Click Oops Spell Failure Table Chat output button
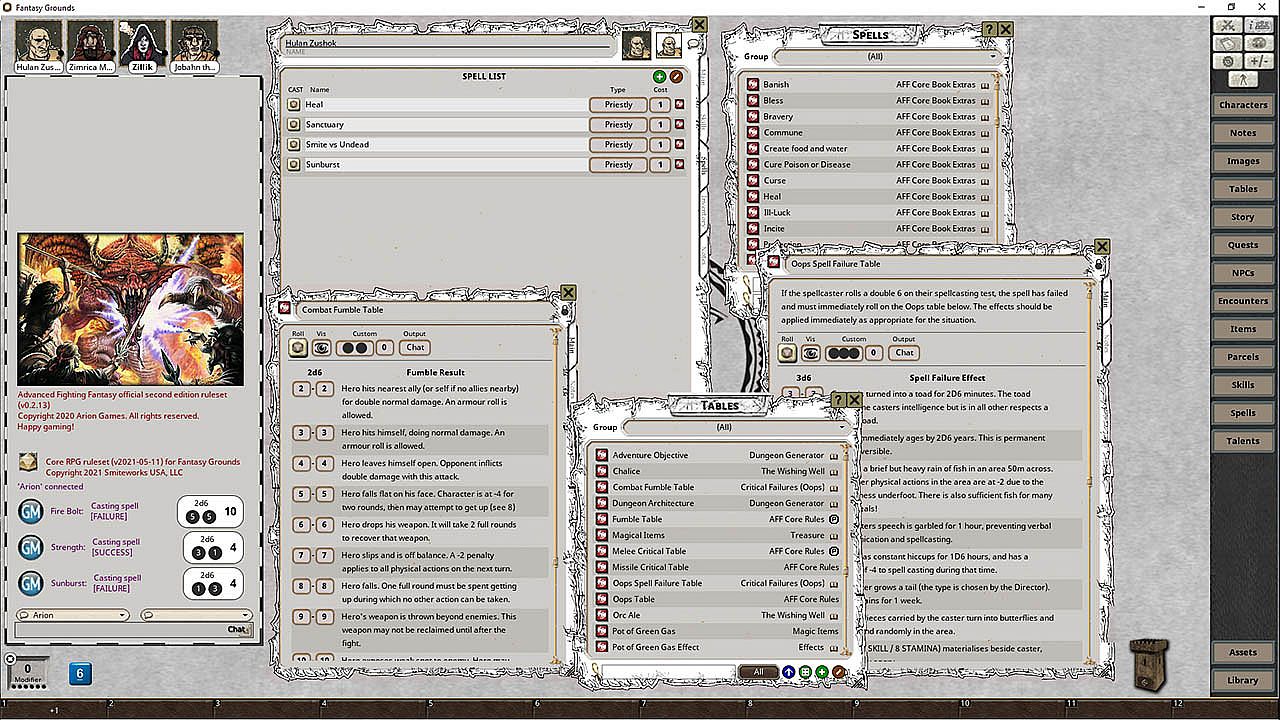 (x=904, y=353)
